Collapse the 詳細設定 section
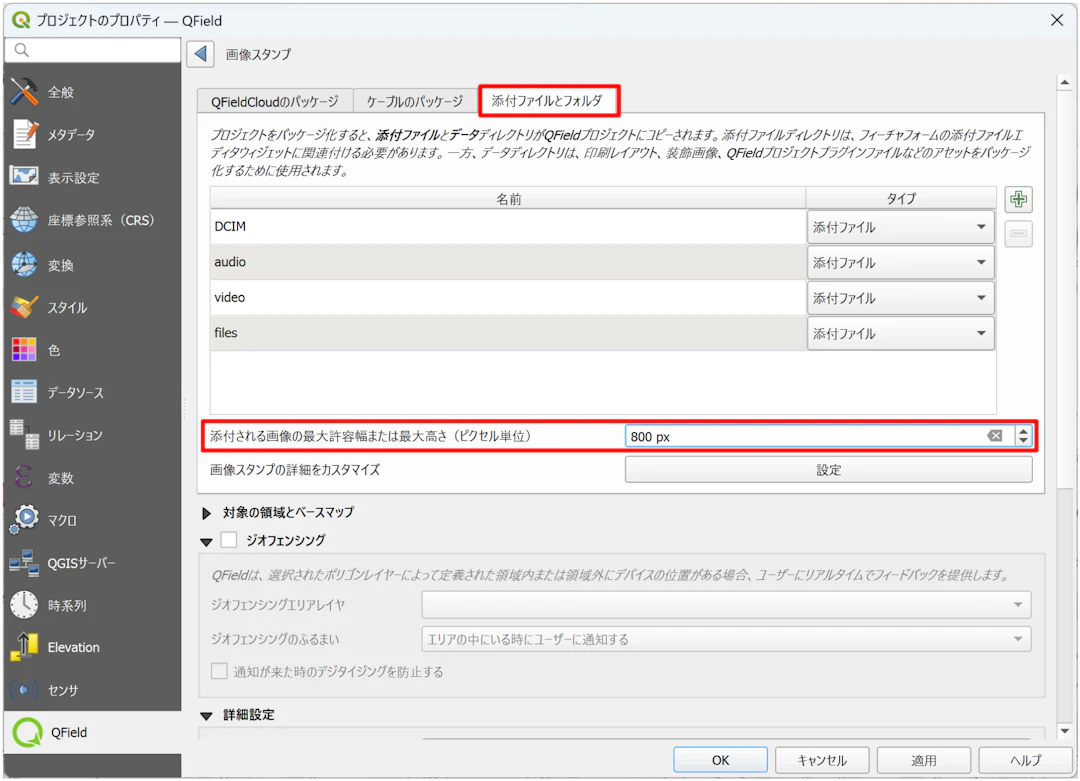This screenshot has height=781, width=1080. (206, 716)
